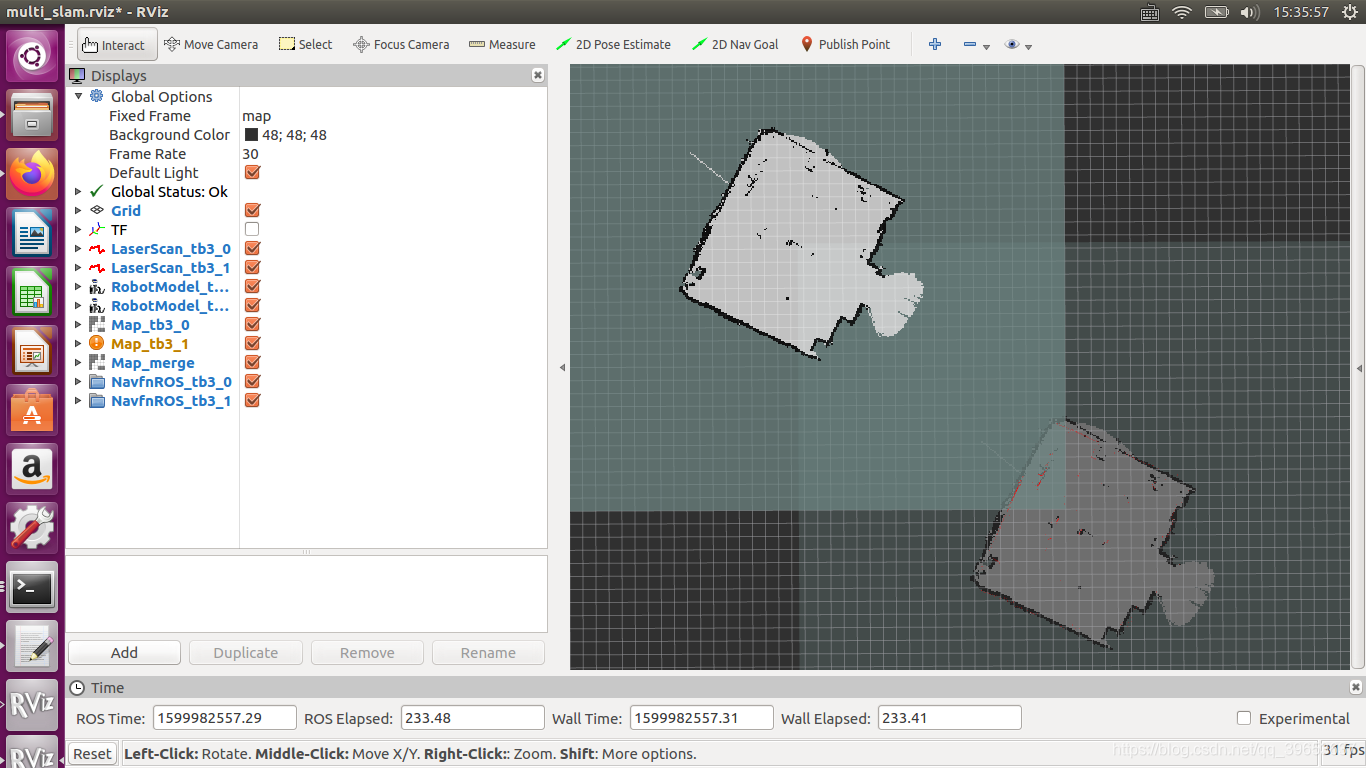Select the Move Camera tool

click(211, 44)
